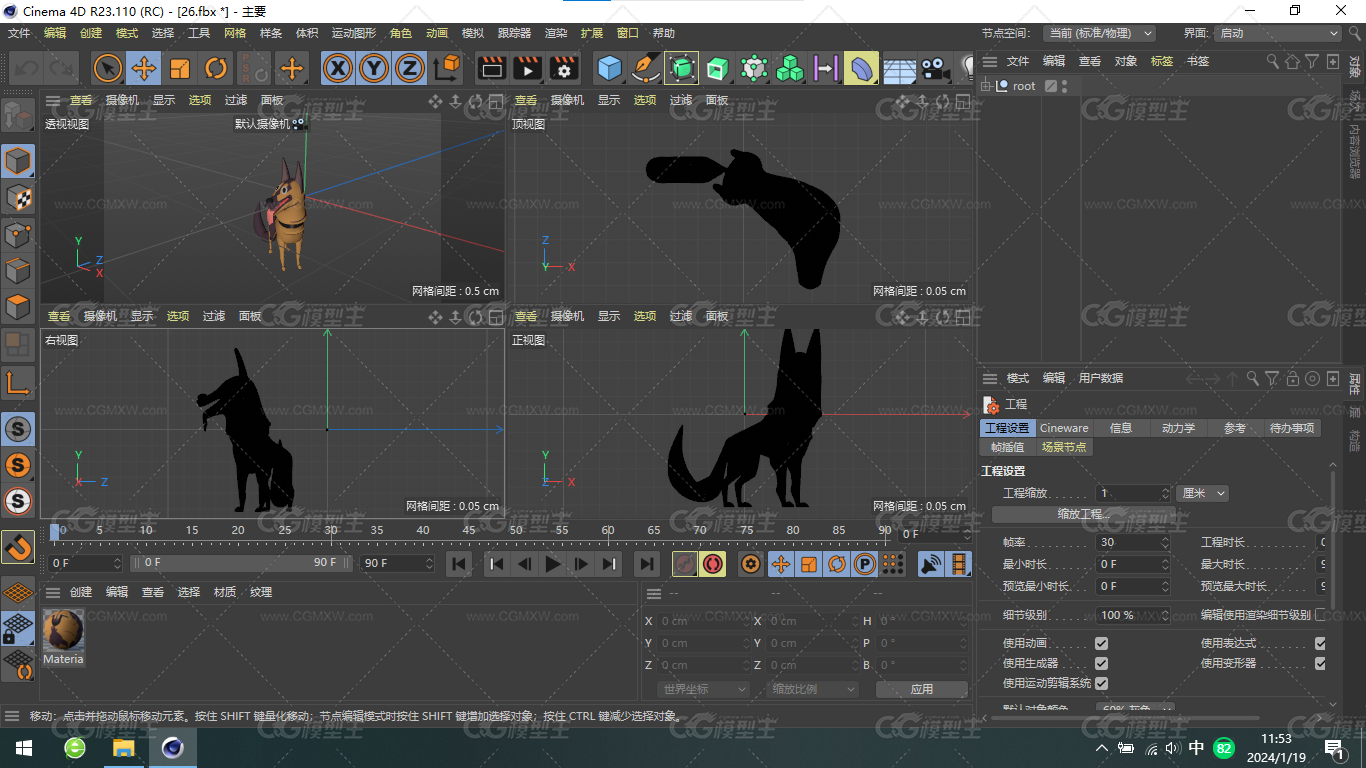Select the Materia material thumbnail
Screen dimensions: 1366x768
(x=63, y=630)
